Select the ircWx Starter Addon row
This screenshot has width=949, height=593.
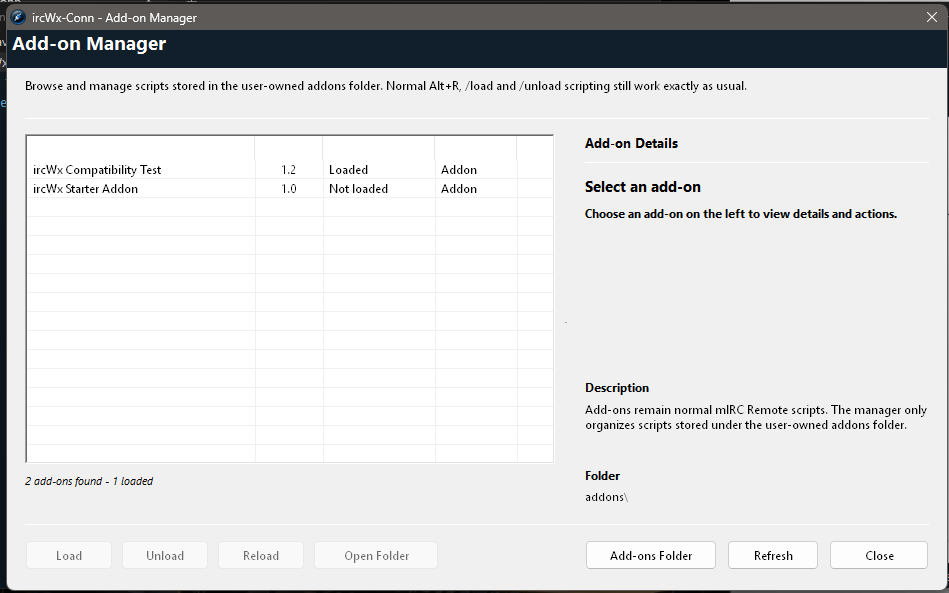[289, 189]
